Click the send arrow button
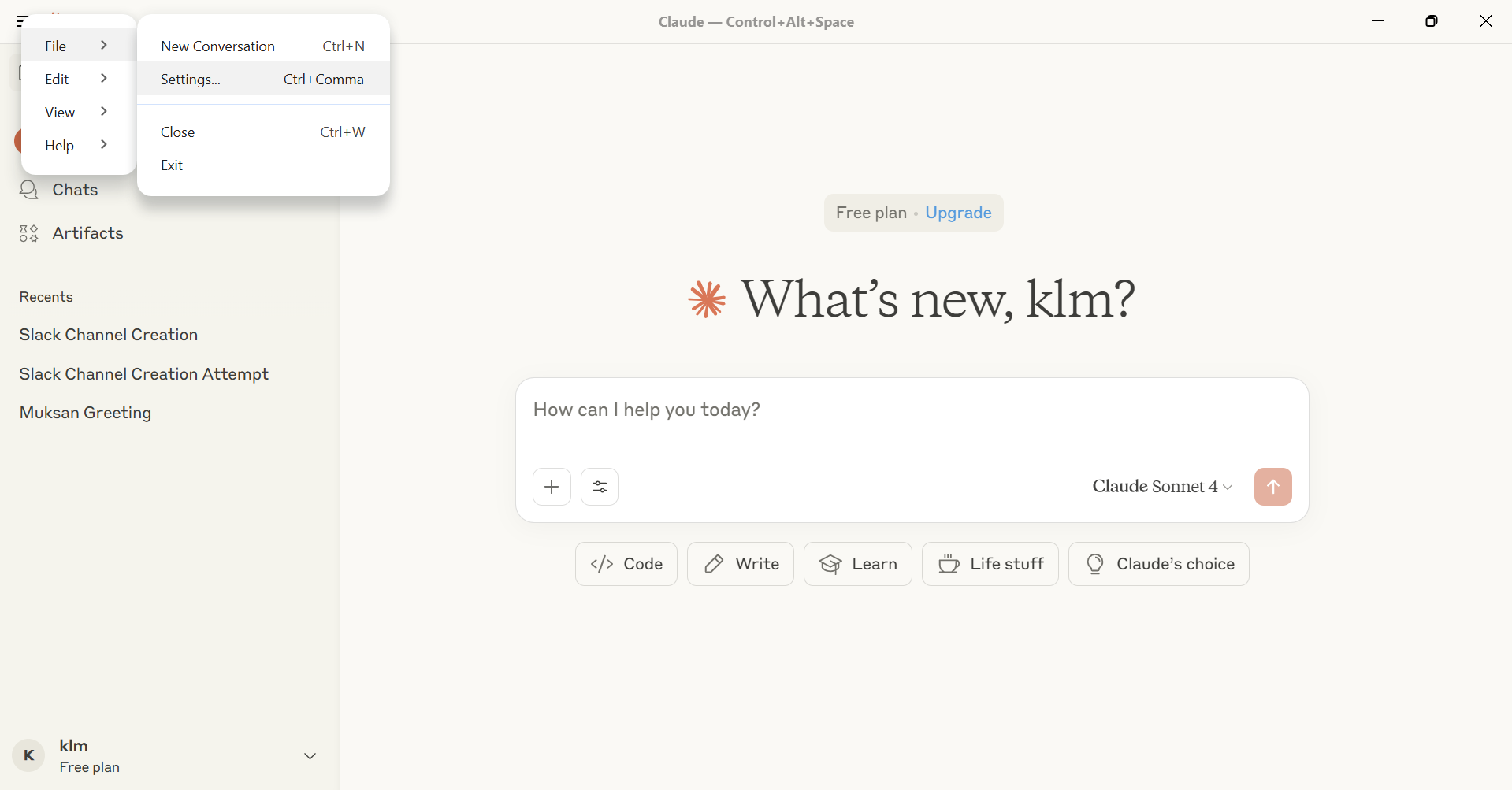 1272,487
